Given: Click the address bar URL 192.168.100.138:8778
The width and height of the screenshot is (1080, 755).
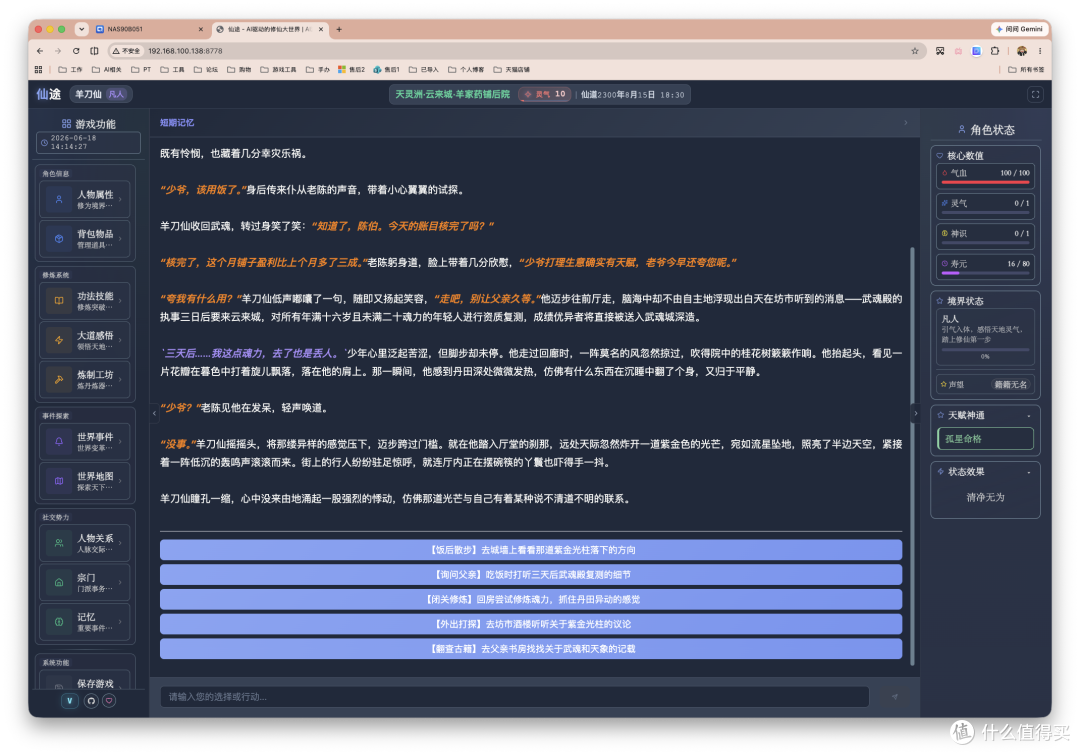Looking at the screenshot, I should (x=185, y=51).
